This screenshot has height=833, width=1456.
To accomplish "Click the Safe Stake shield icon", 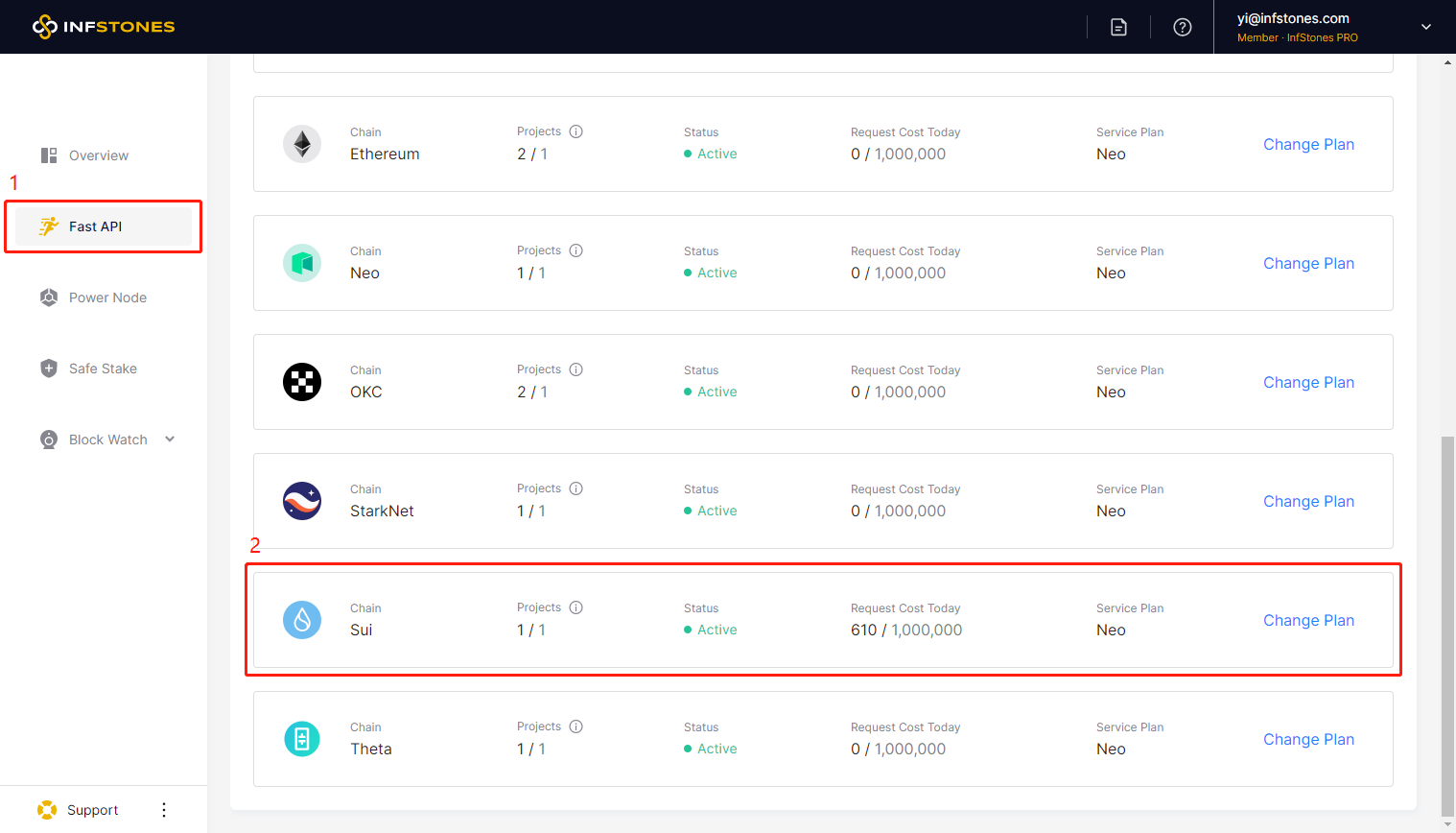I will pyautogui.click(x=49, y=369).
